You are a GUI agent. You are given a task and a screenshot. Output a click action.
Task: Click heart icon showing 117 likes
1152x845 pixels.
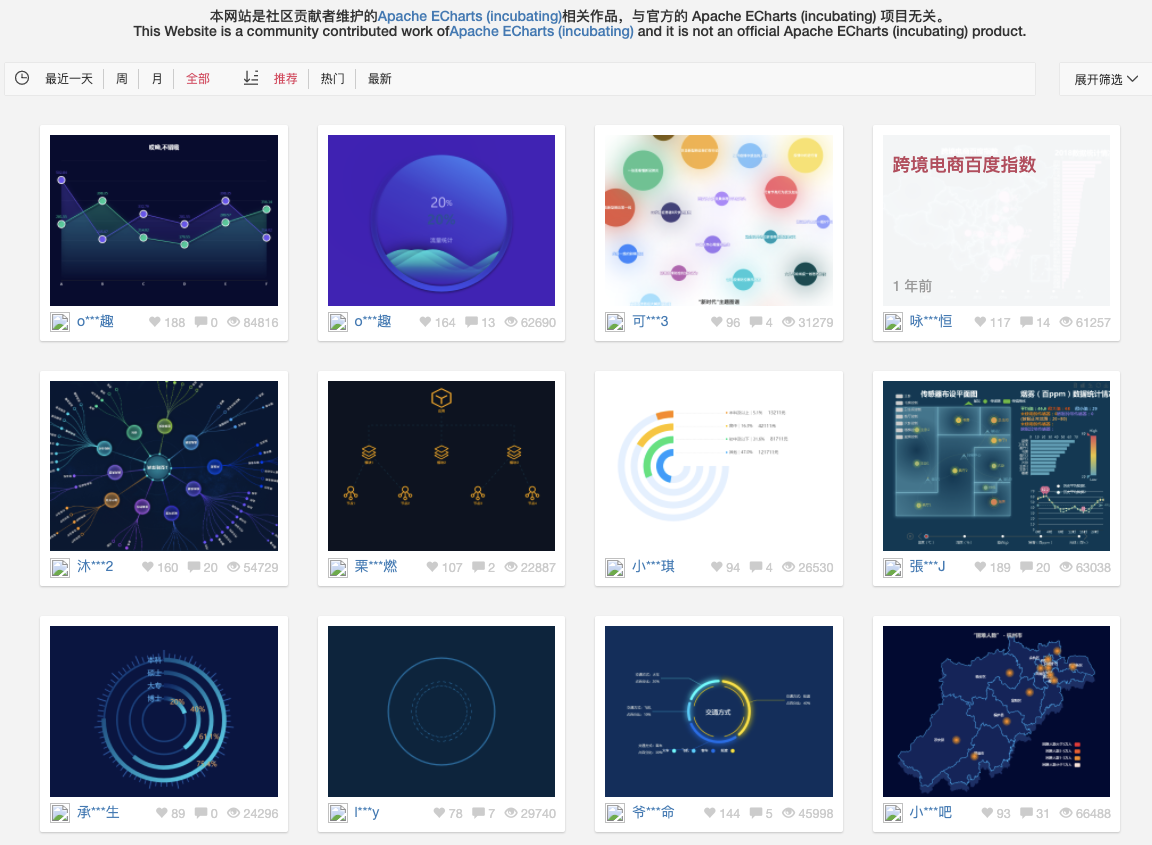tap(979, 322)
